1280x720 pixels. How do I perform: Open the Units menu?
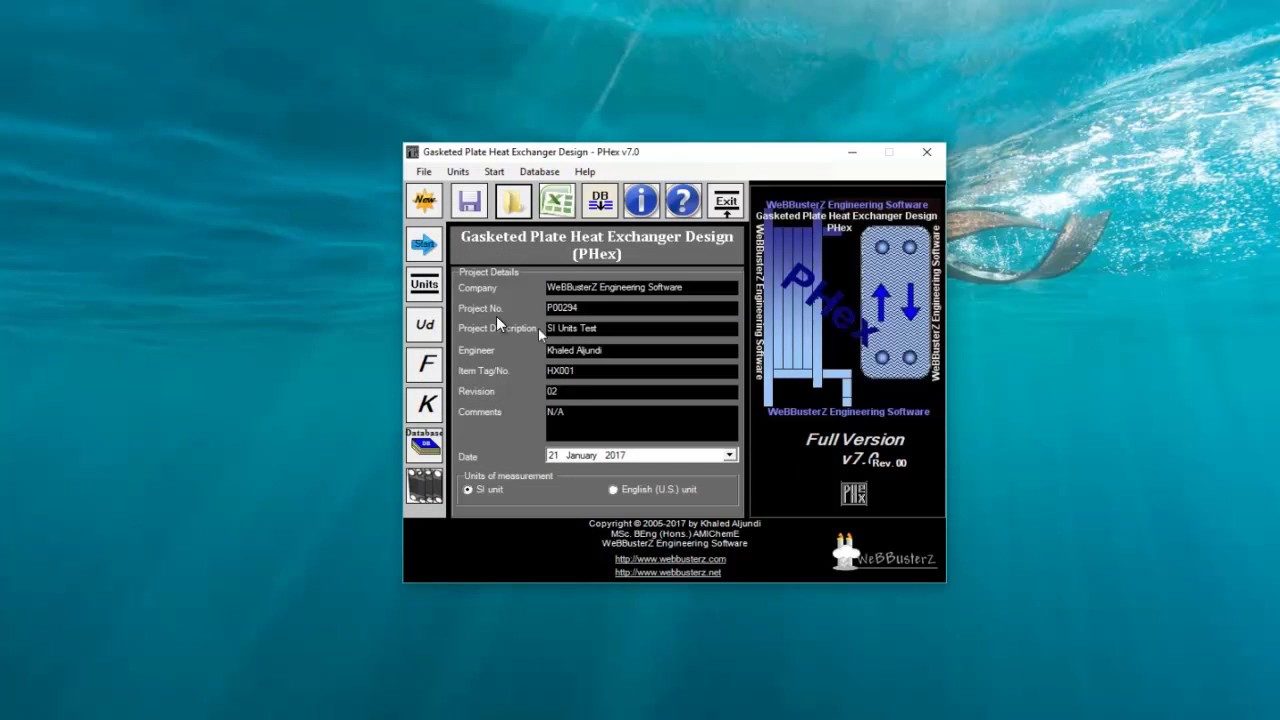coord(458,172)
